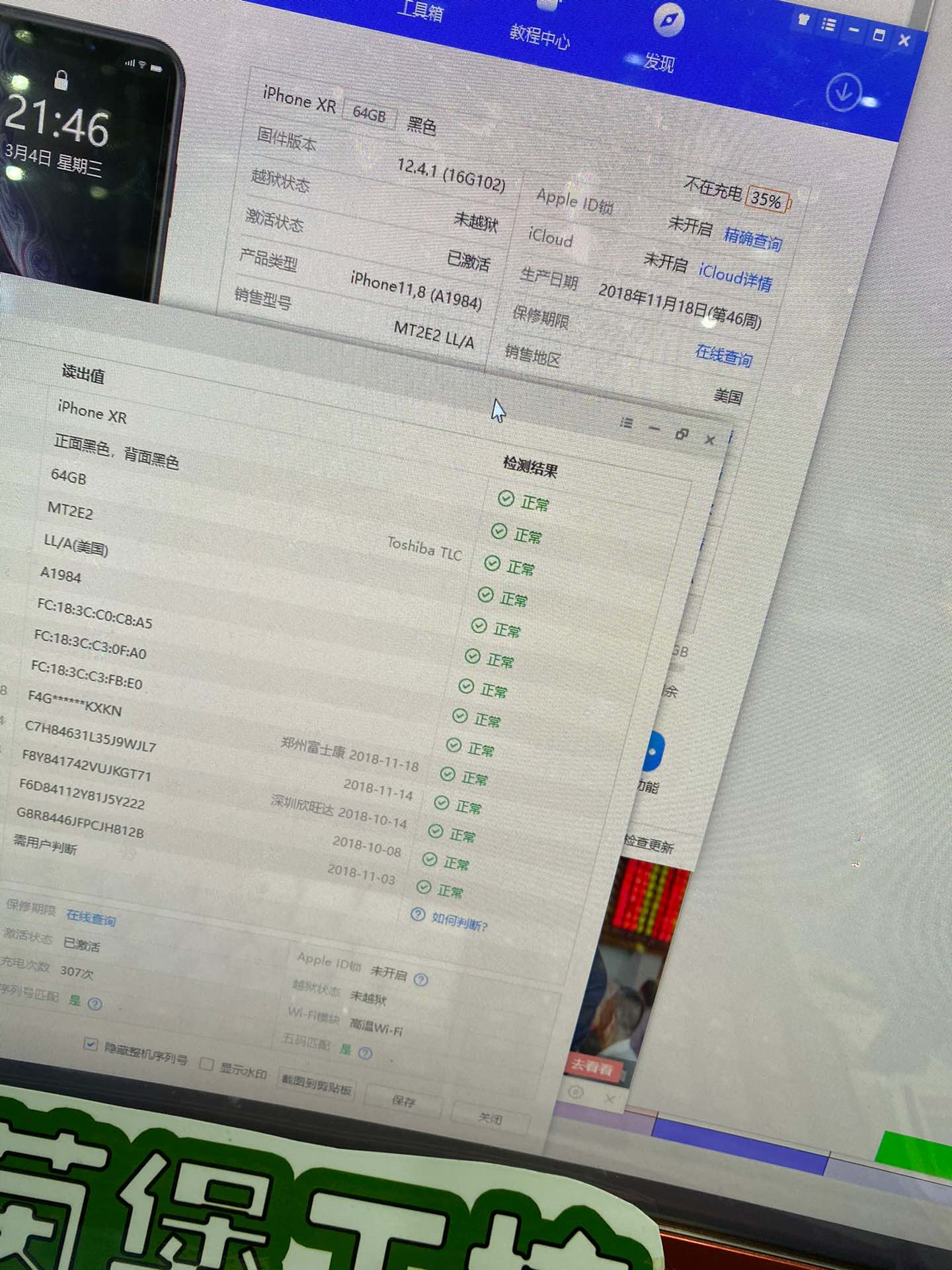Open the download manager arrow icon
952x1270 pixels.
point(844,93)
